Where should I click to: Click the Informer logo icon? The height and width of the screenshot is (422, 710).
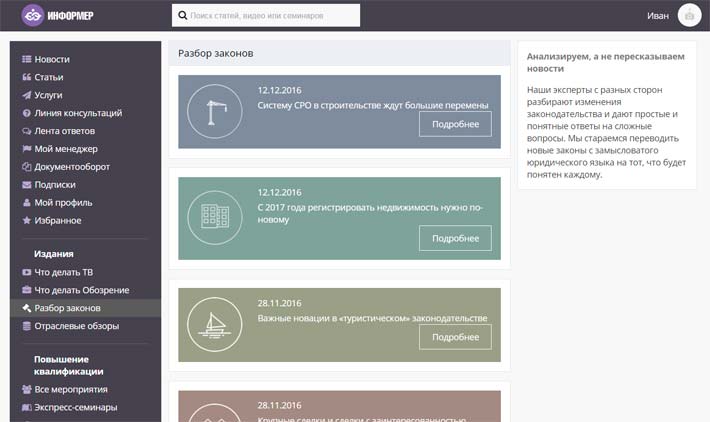(32, 15)
